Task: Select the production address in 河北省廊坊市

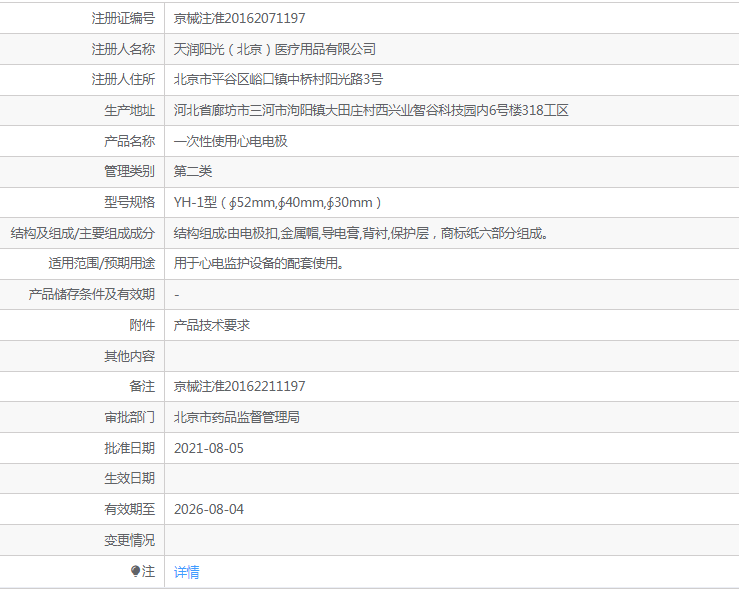Action: 371,111
